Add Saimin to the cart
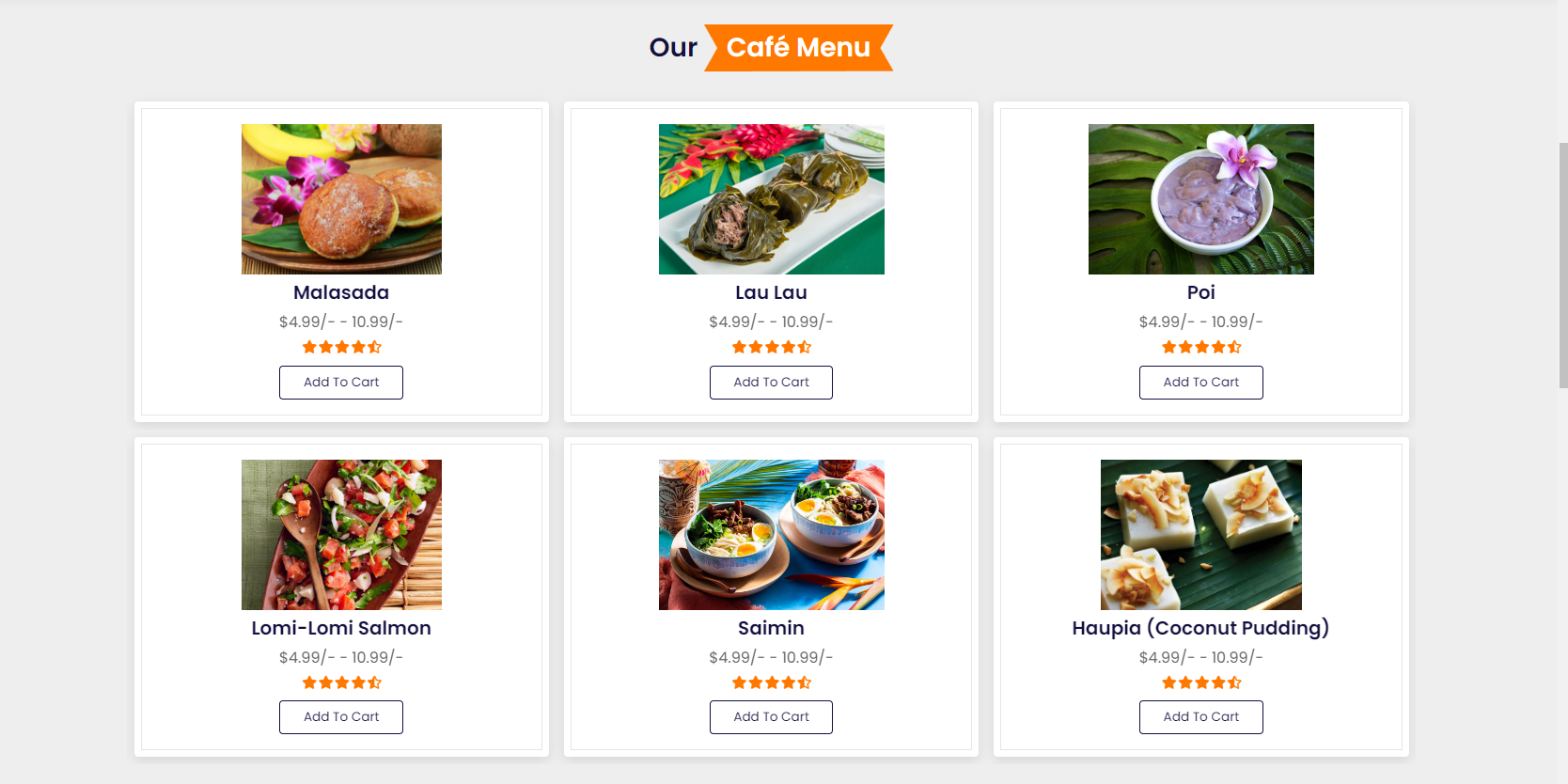The width and height of the screenshot is (1568, 784). pyautogui.click(x=771, y=716)
